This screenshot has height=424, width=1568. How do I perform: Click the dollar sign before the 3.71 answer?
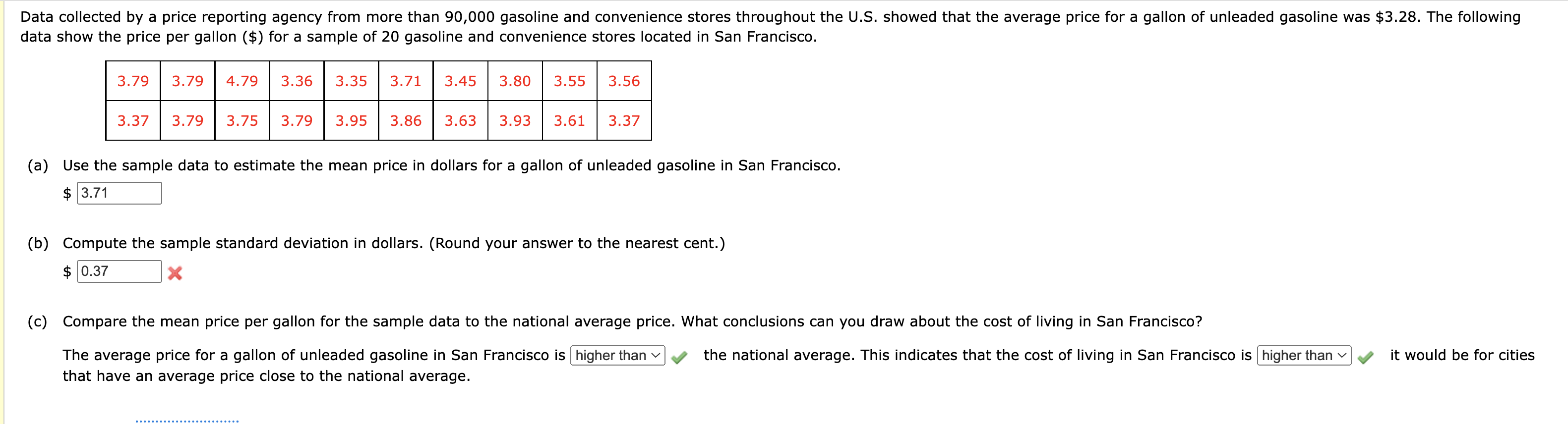[x=67, y=194]
